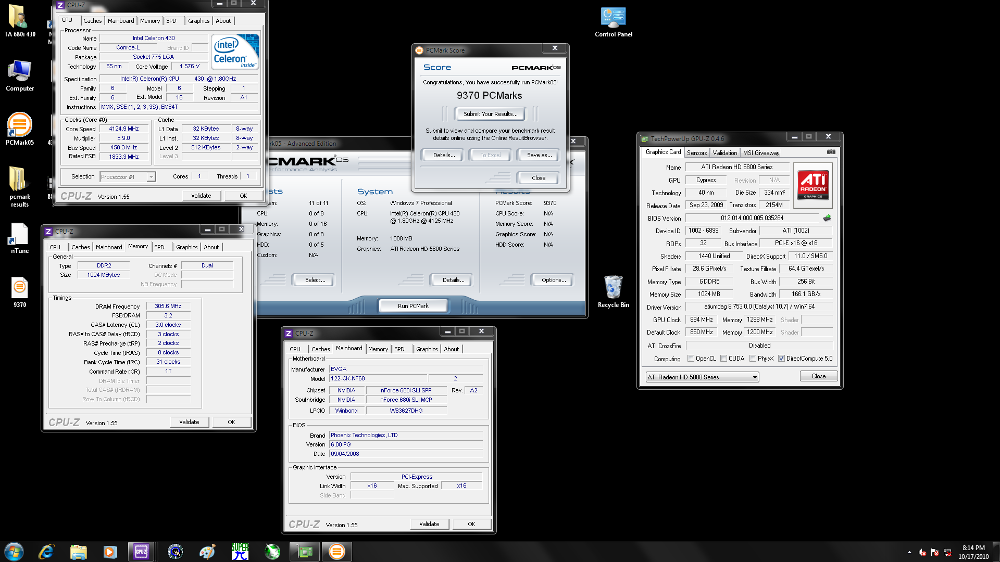Show hidden icons arrow in system tray

click(x=909, y=552)
